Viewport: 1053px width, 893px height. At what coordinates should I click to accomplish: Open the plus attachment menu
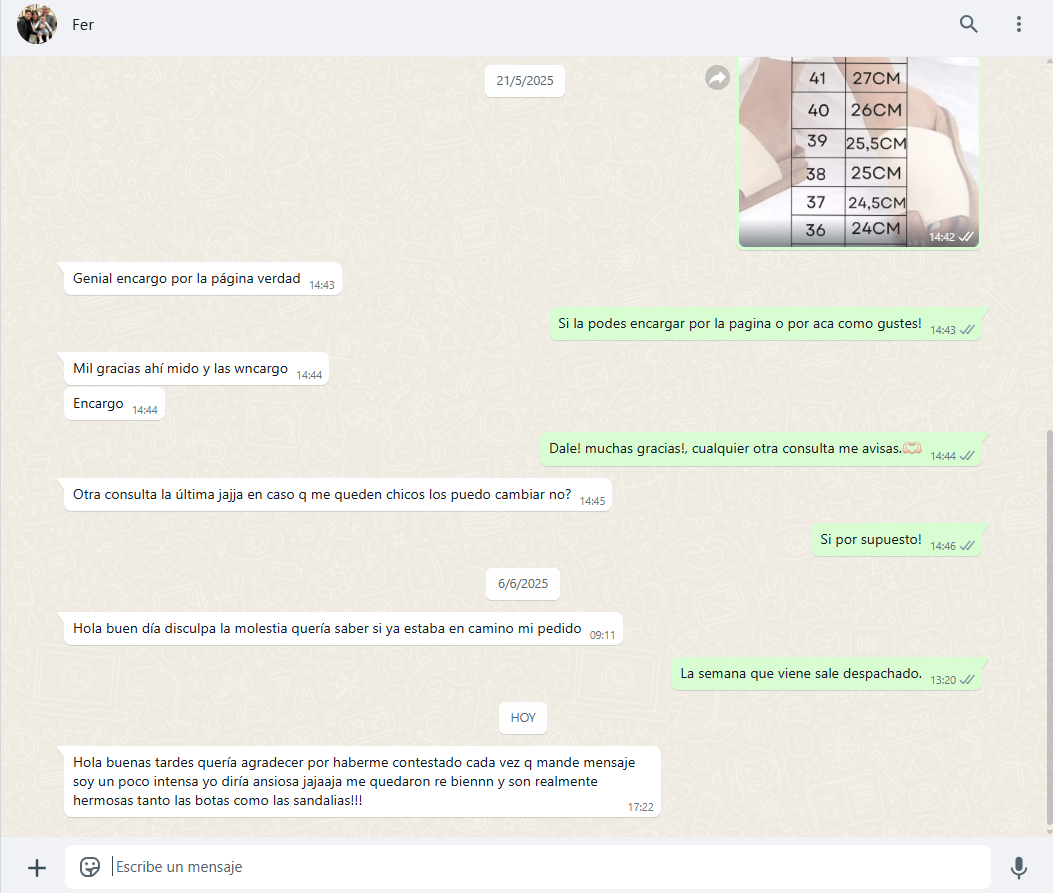tap(37, 867)
